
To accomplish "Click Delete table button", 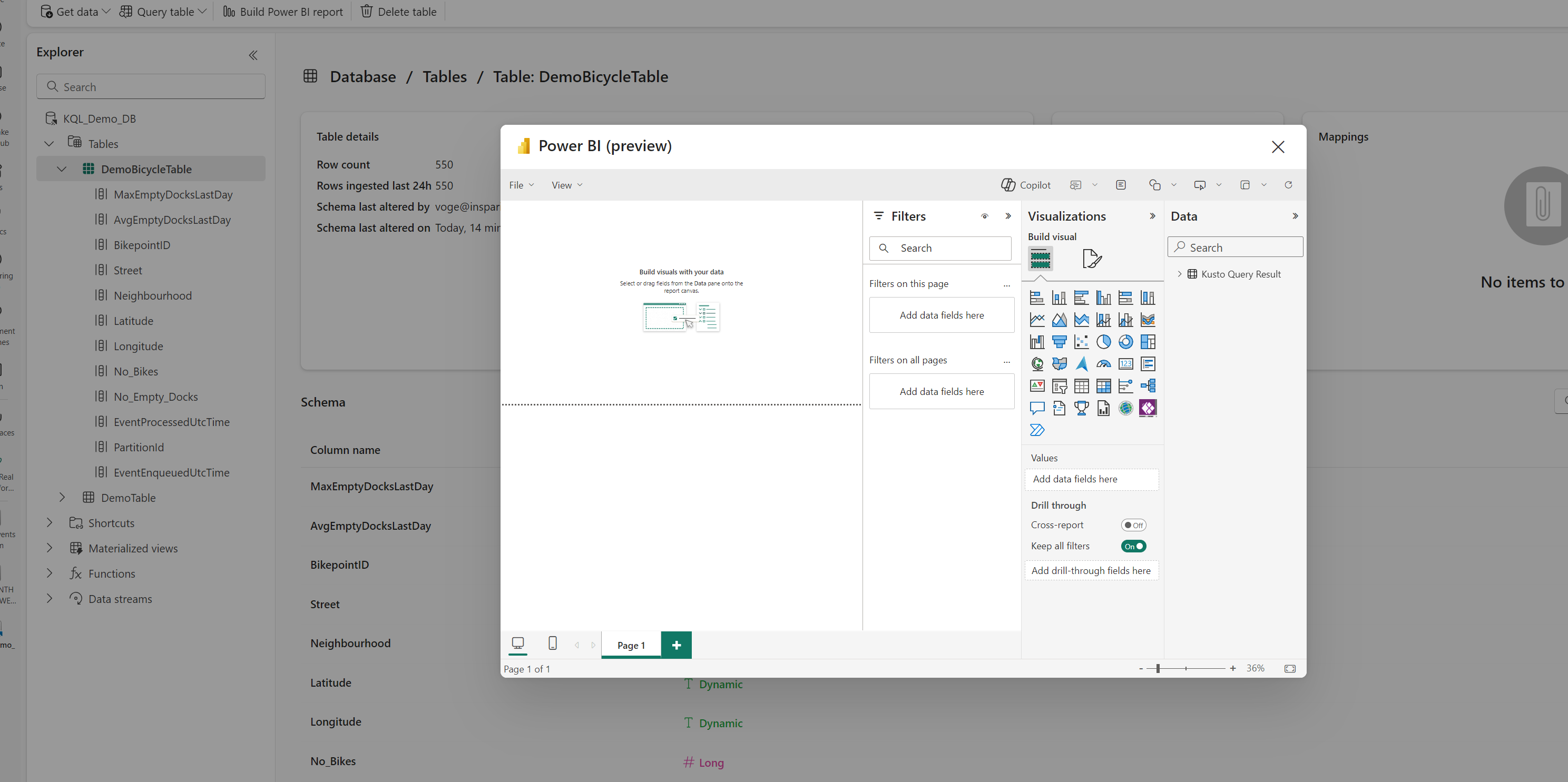I will (399, 12).
